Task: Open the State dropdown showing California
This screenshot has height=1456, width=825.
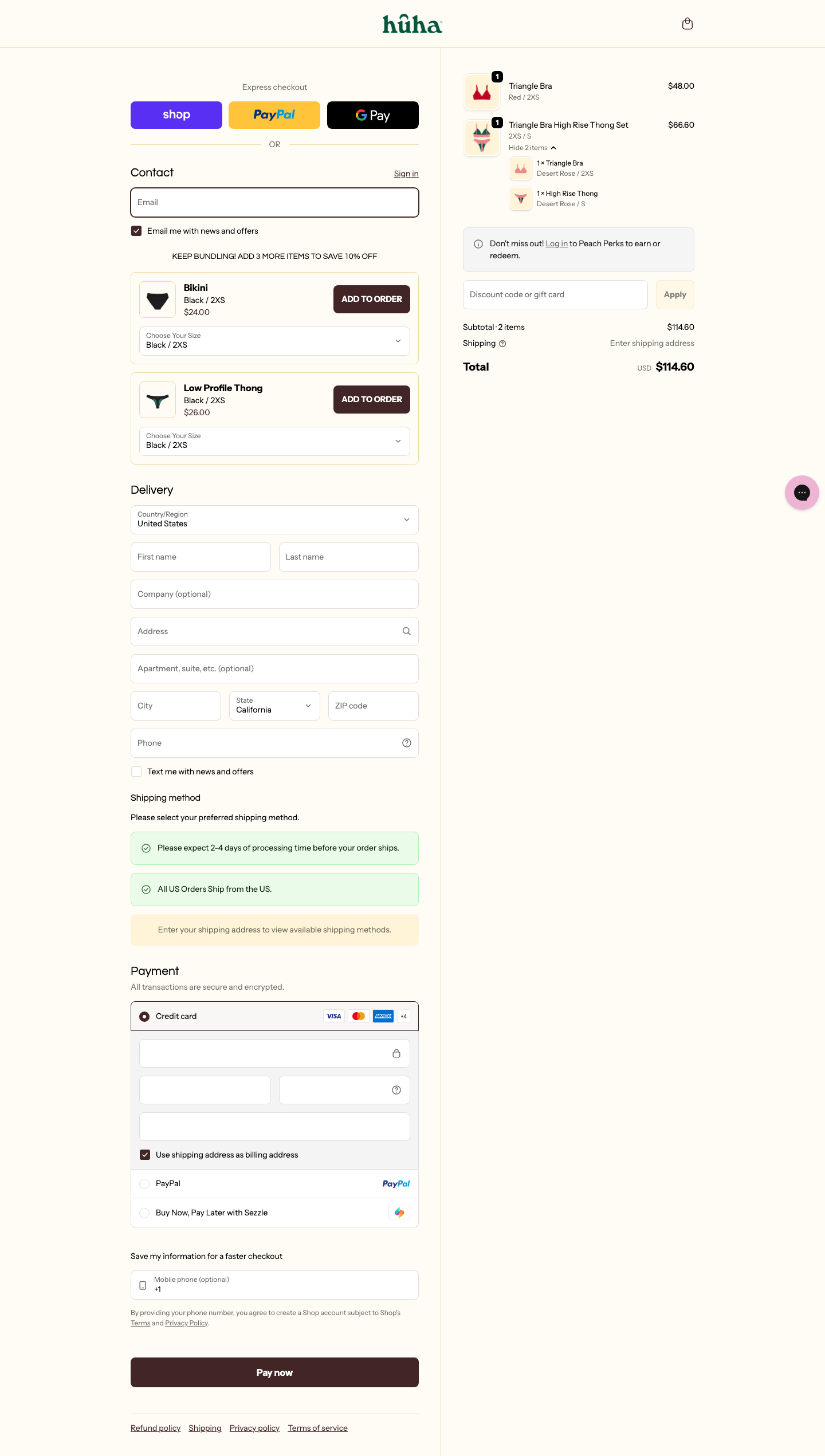Action: click(274, 706)
